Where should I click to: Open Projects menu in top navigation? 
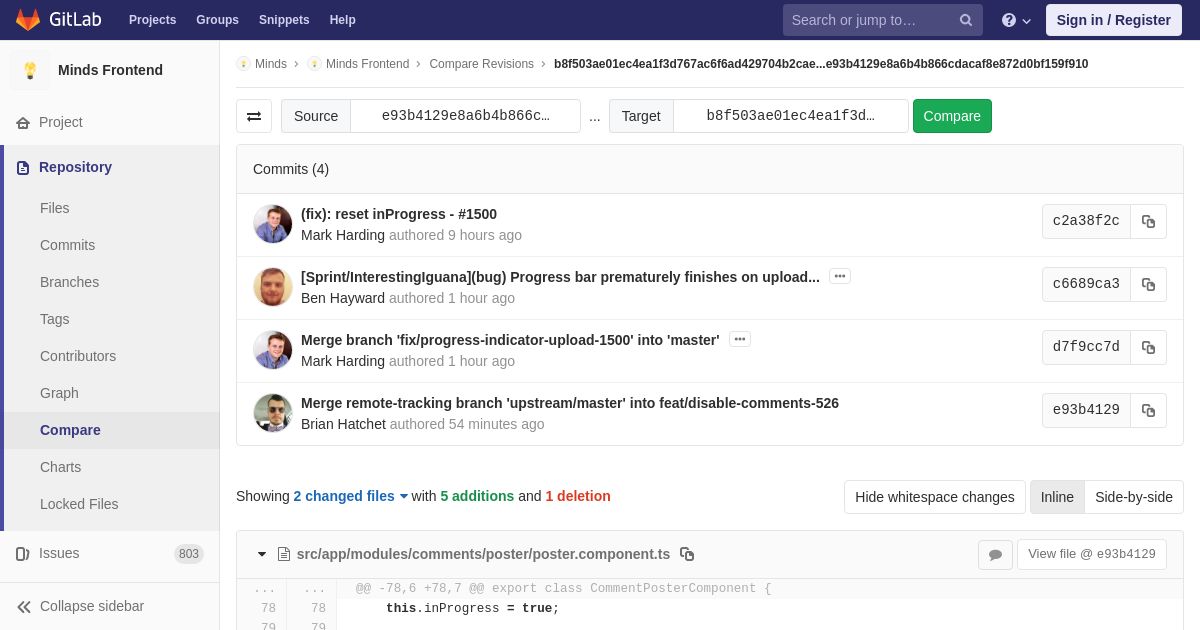(152, 20)
